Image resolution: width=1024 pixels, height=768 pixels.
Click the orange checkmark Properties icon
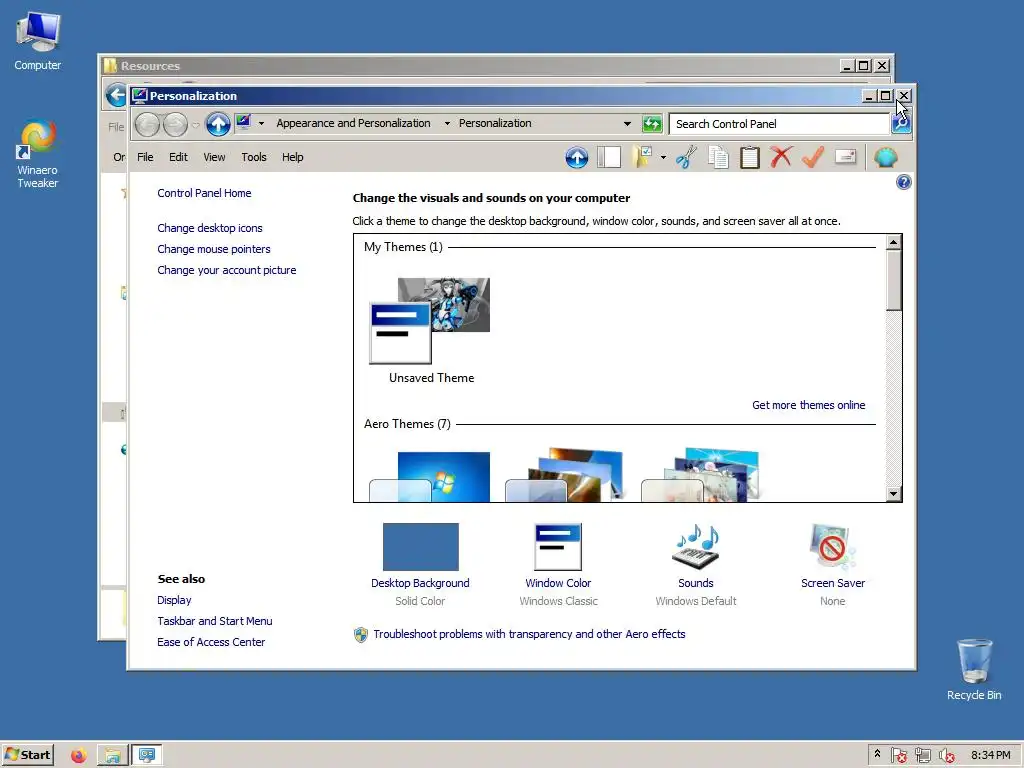coord(813,157)
